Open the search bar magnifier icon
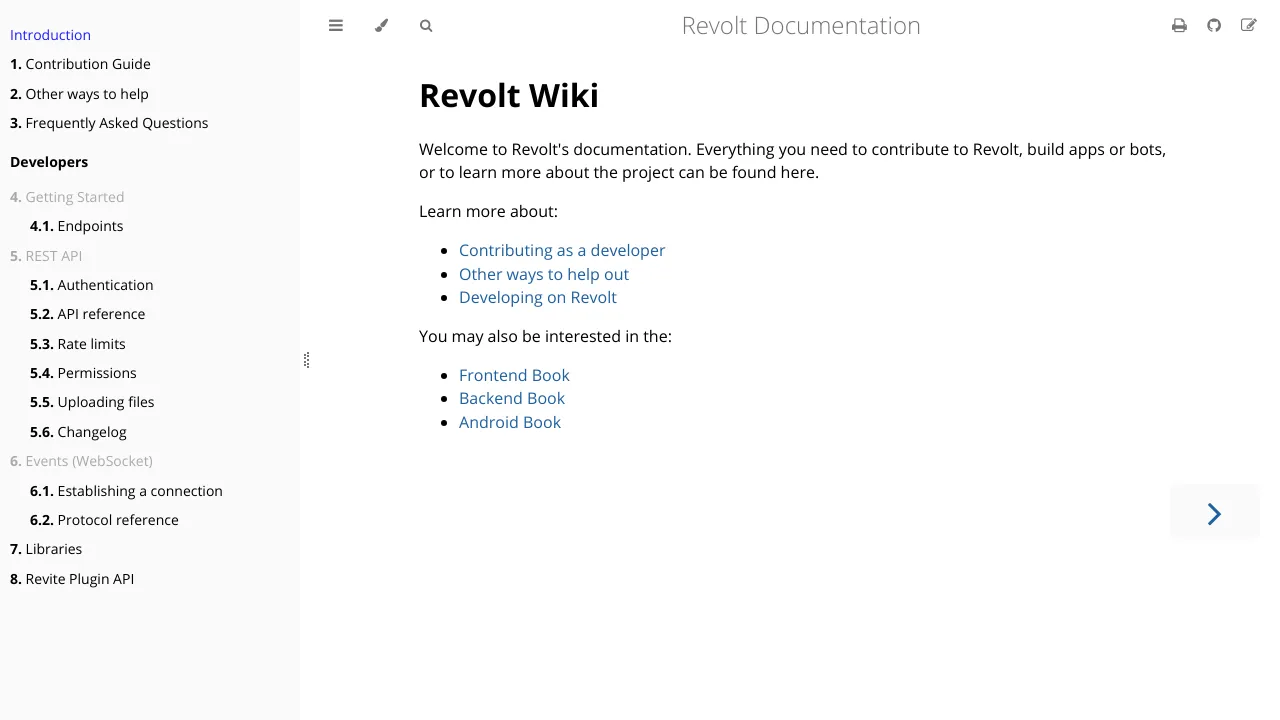1280x720 pixels. point(426,26)
